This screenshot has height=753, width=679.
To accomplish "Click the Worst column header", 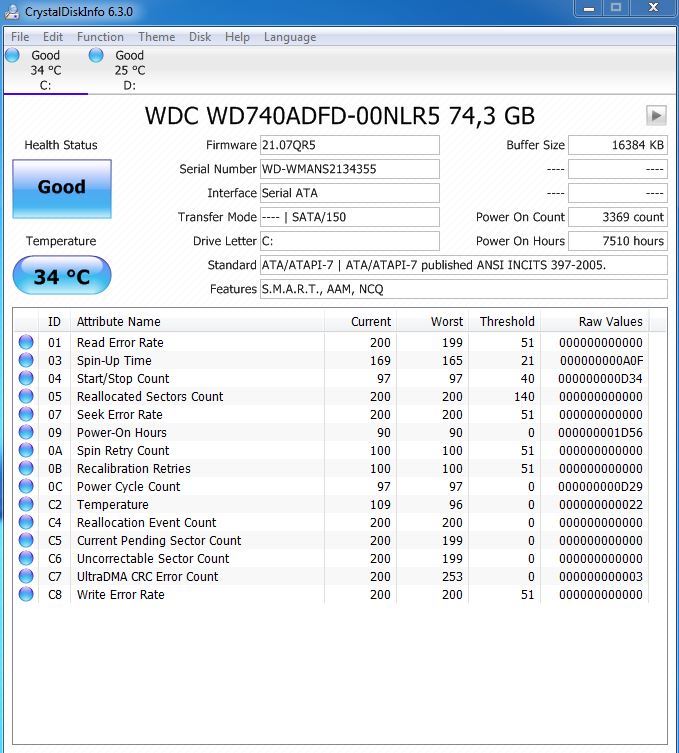I will 432,321.
